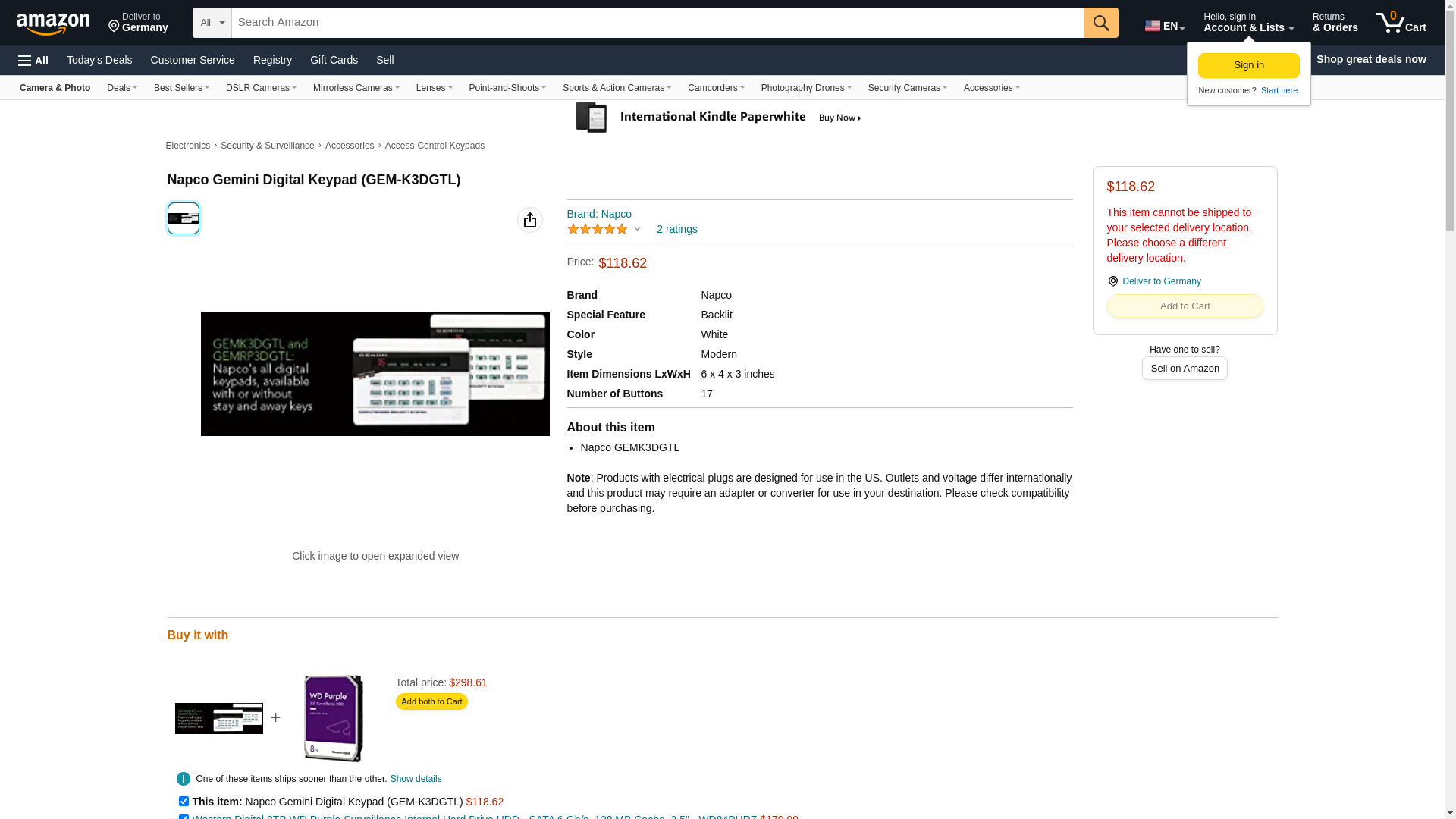Expand the star rating dropdown arrow
Image resolution: width=1456 pixels, height=819 pixels.
click(637, 229)
